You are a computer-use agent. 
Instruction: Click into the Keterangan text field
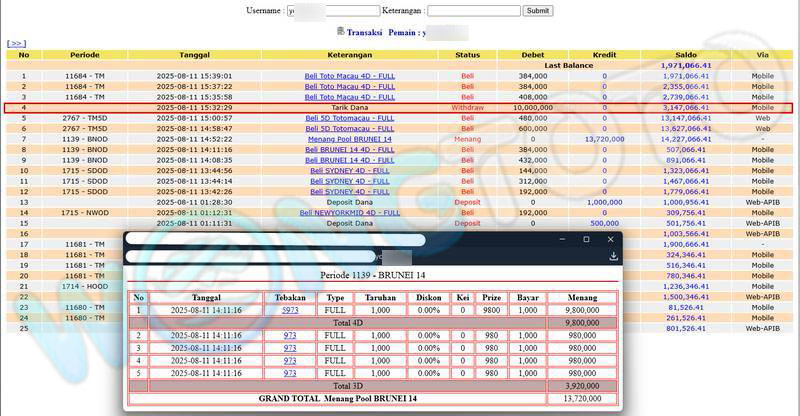(x=473, y=10)
